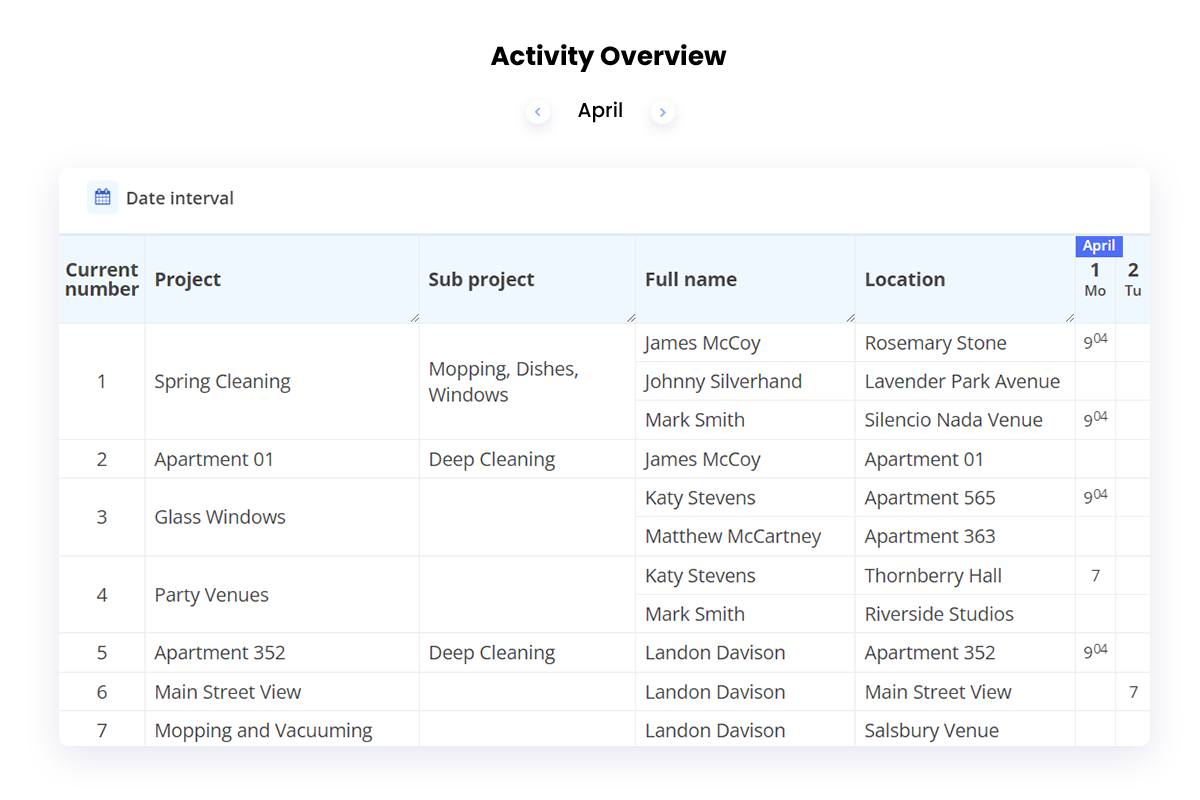The image size is (1200, 800).
Task: Select the April badge above the date column
Action: (x=1098, y=245)
